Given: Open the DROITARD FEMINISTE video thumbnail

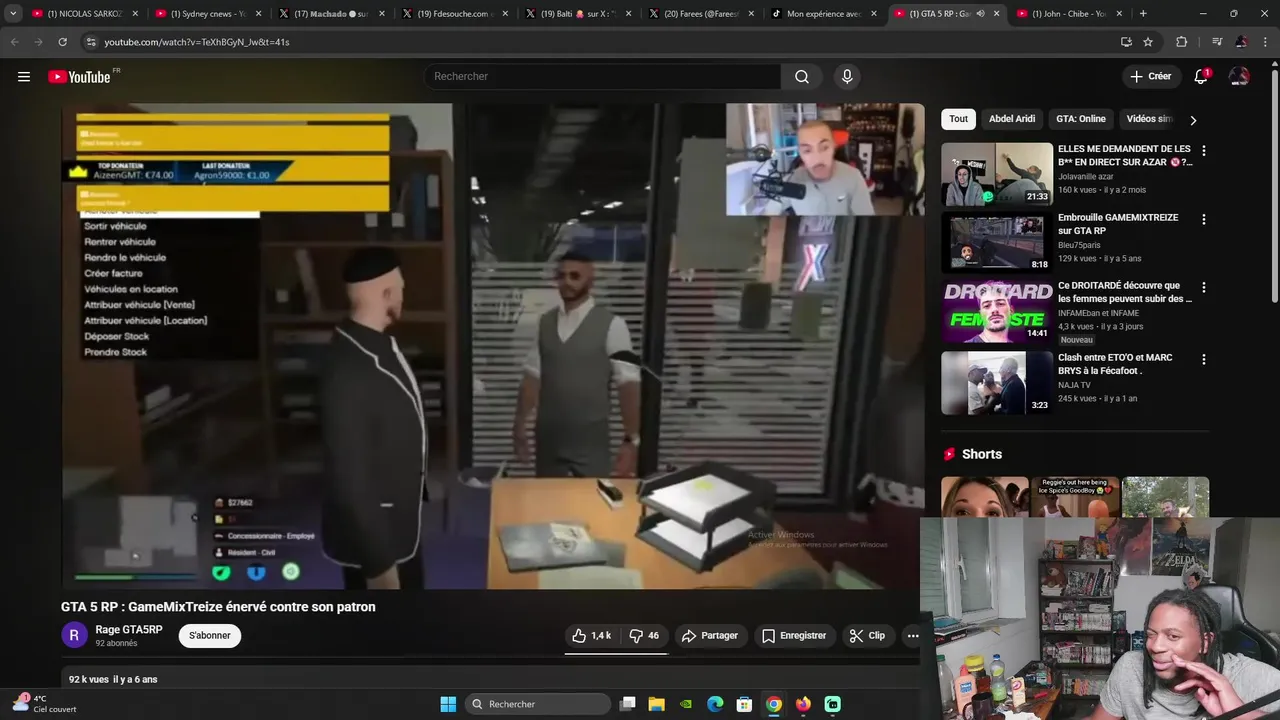Looking at the screenshot, I should (x=997, y=311).
